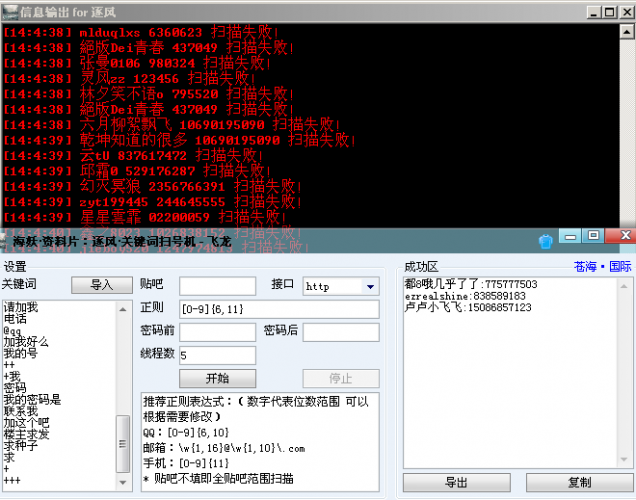Open the 接口 http dropdown
636x500 pixels.
(370, 286)
